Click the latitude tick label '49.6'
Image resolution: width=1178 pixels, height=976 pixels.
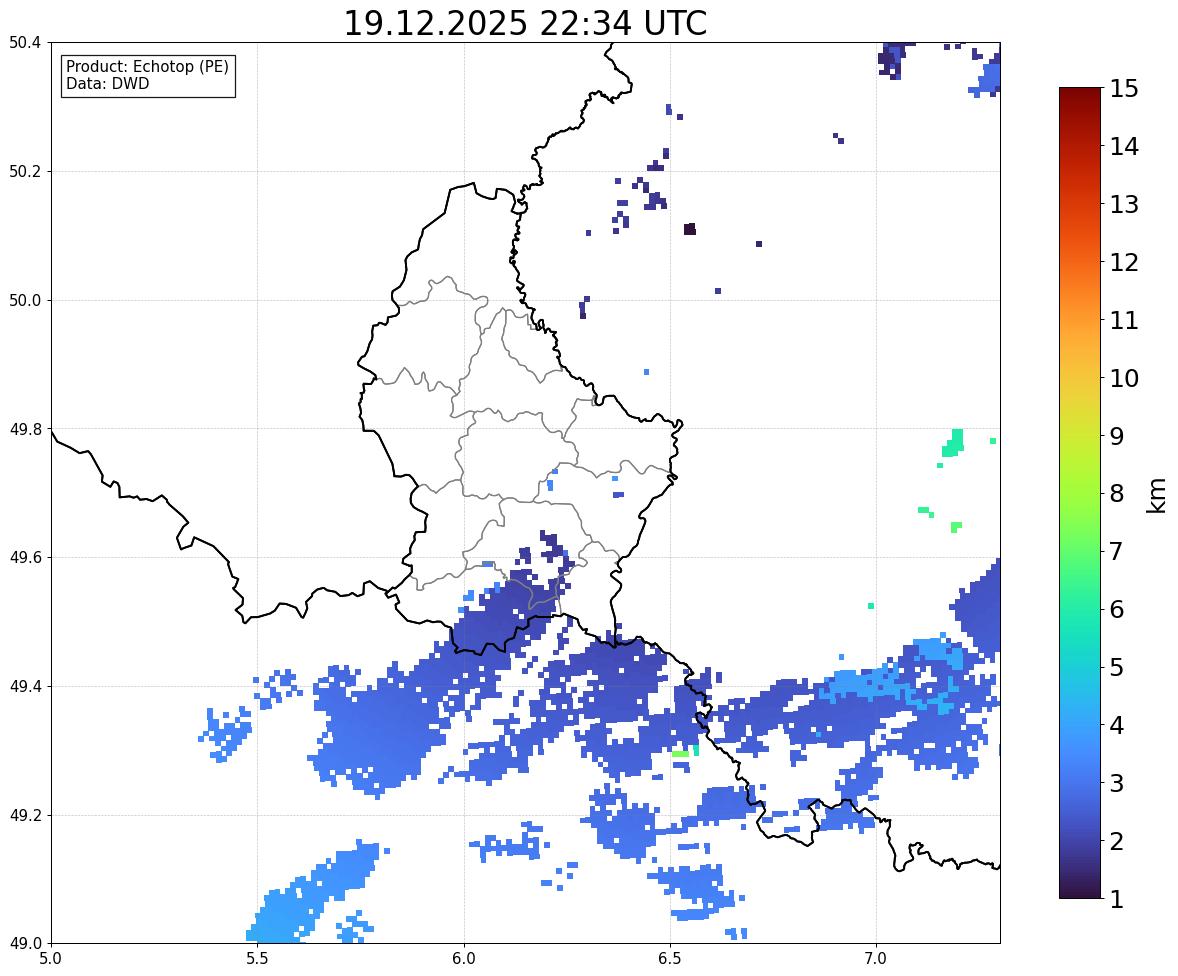pyautogui.click(x=25, y=557)
